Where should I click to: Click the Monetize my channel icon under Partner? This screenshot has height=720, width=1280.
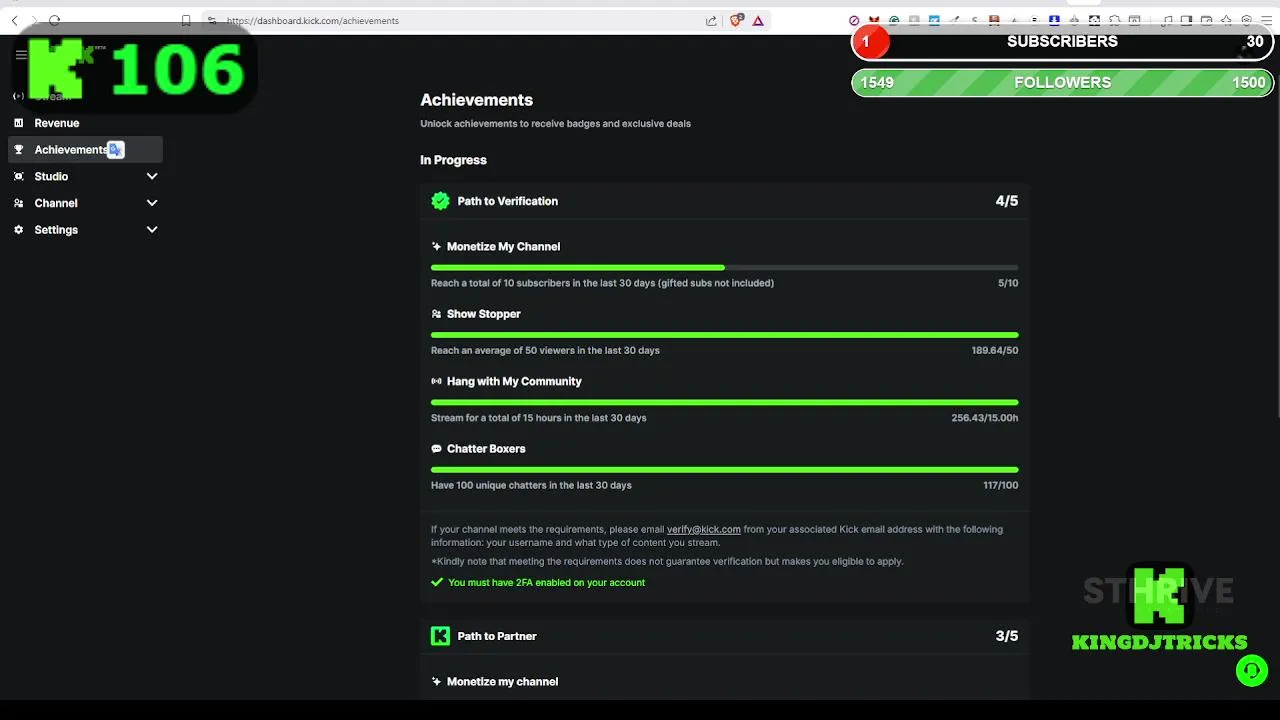(436, 682)
